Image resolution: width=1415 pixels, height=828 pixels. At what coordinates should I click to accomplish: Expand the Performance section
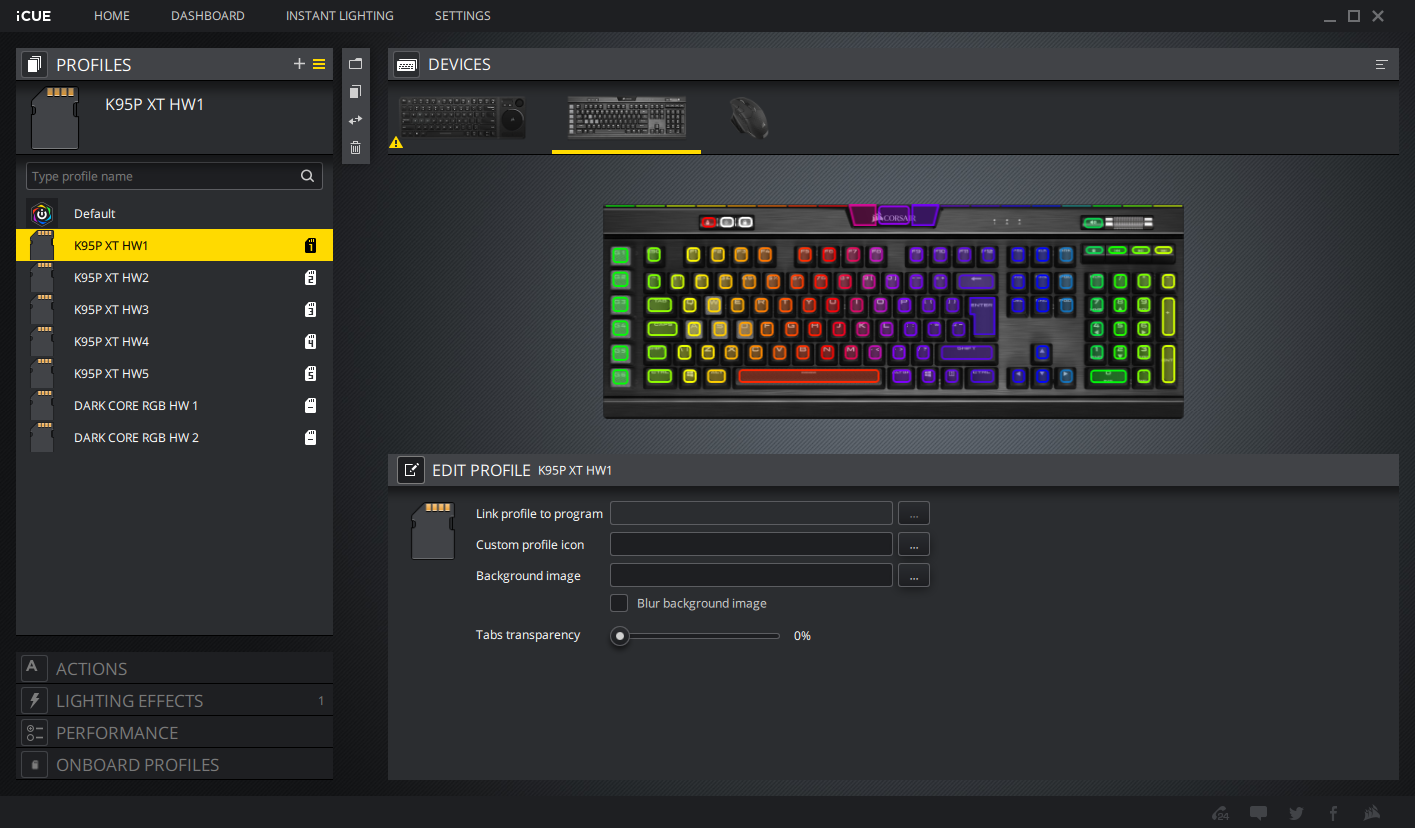coord(175,732)
